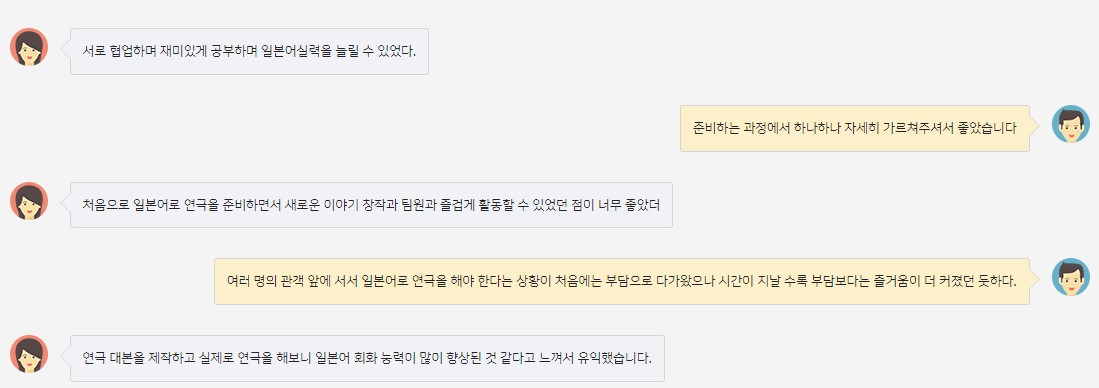Click pointer tail of '연극 대본을' bubble
This screenshot has height=388, width=1099.
pos(66,356)
